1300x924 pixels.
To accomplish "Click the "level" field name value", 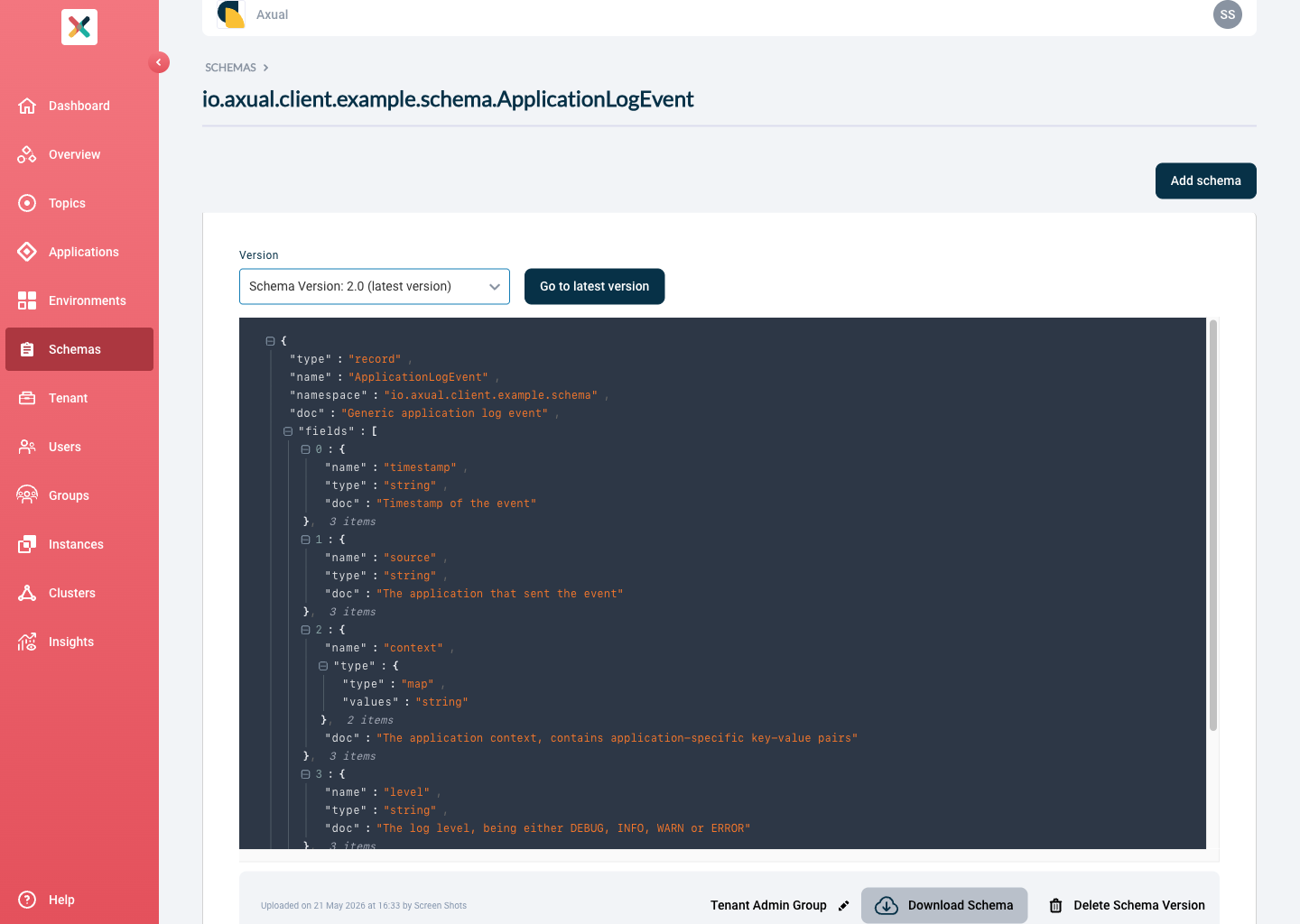I will (406, 792).
